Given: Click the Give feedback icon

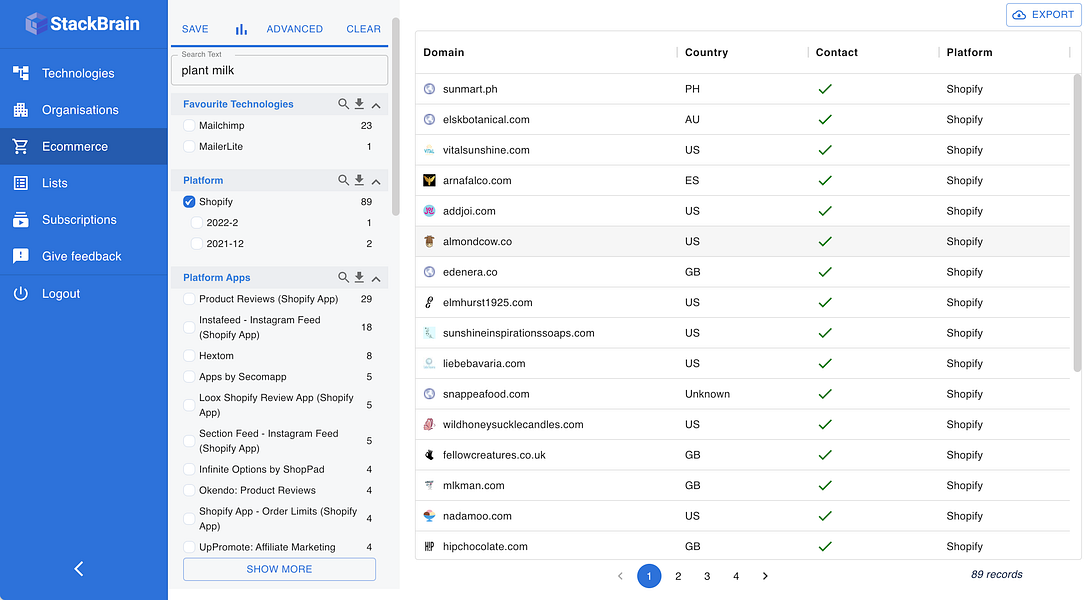Looking at the screenshot, I should 21,256.
